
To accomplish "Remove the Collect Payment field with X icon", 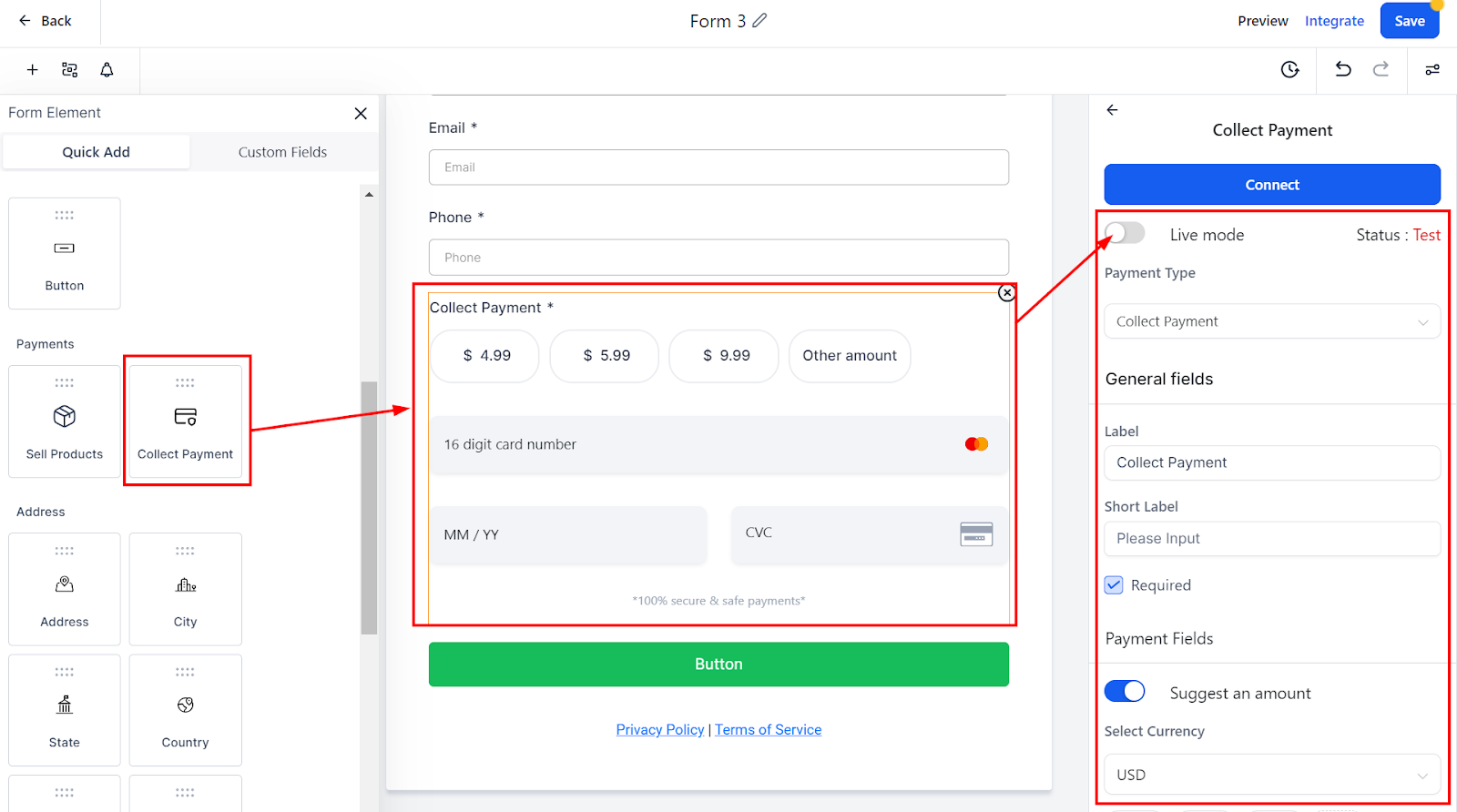I will (x=1006, y=292).
